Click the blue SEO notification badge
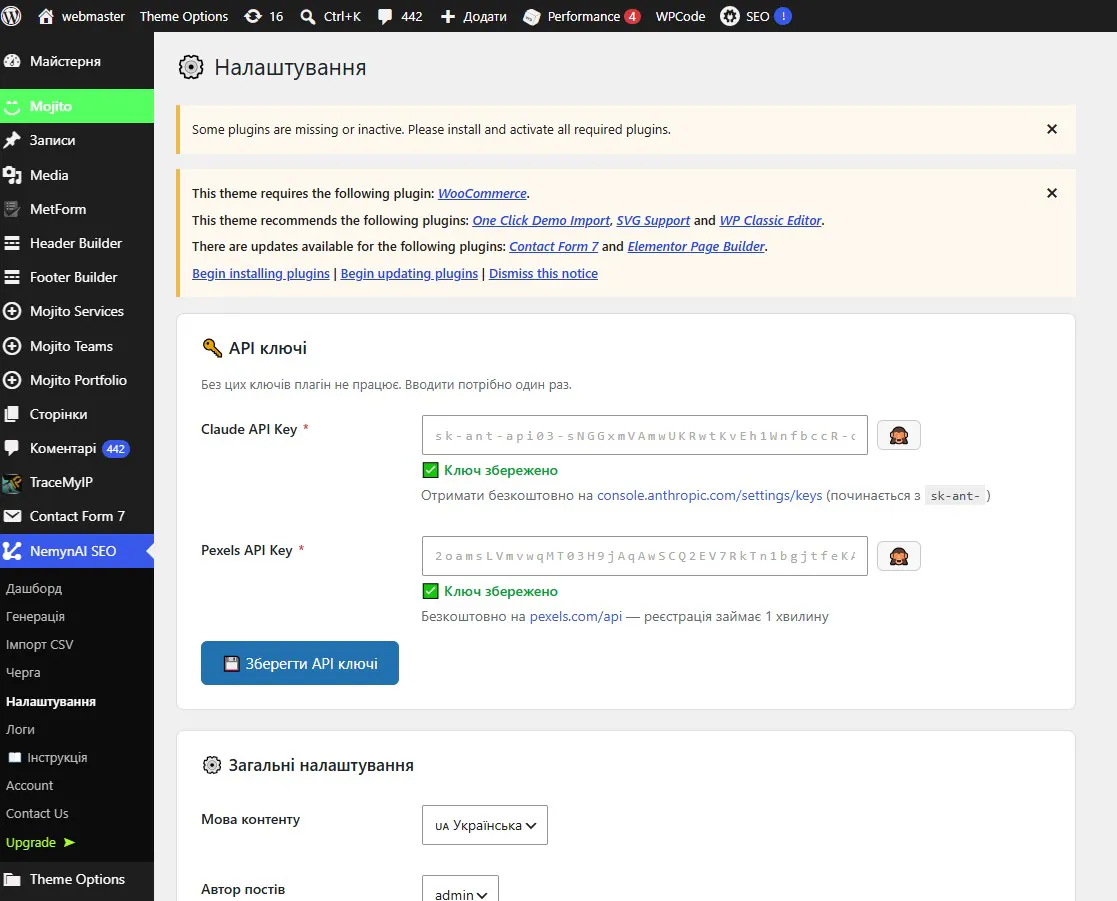 tap(783, 16)
